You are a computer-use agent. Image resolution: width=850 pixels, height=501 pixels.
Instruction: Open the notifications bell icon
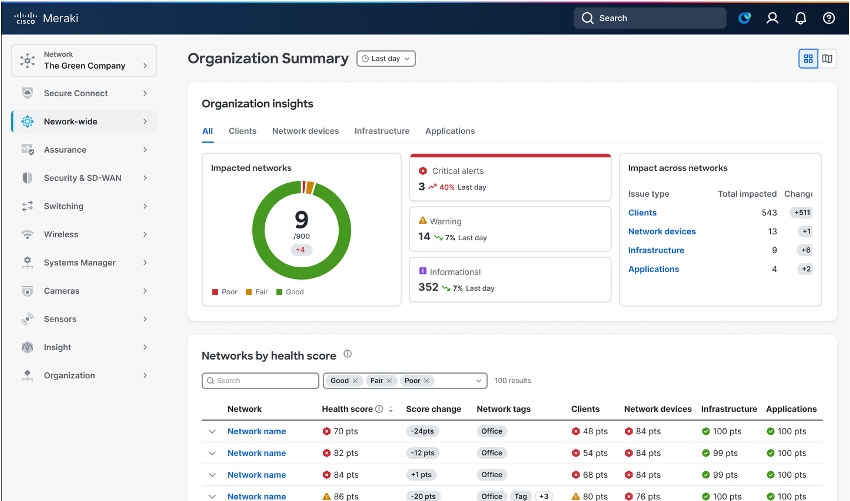800,18
